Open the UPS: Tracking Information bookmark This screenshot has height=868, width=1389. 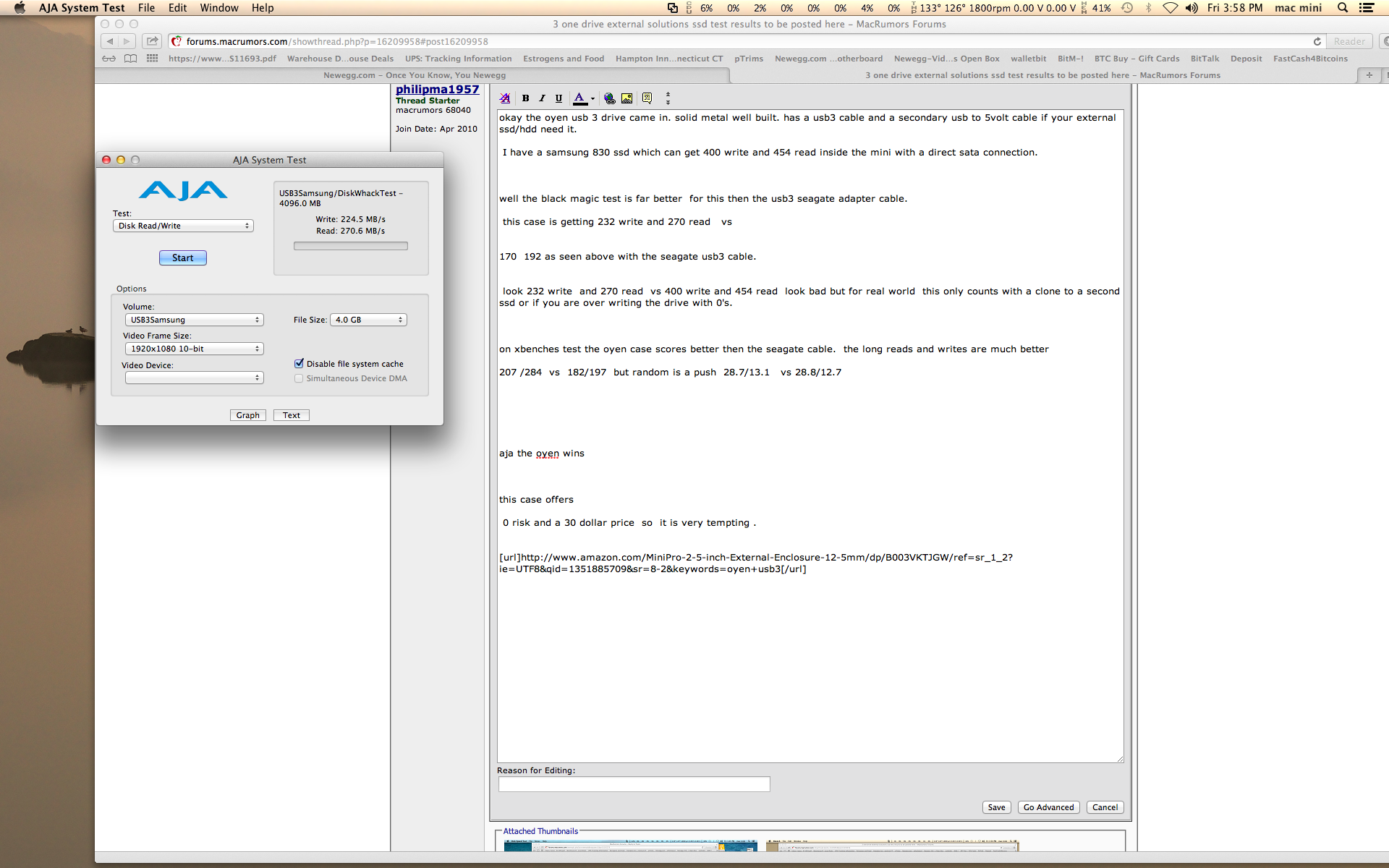[458, 59]
